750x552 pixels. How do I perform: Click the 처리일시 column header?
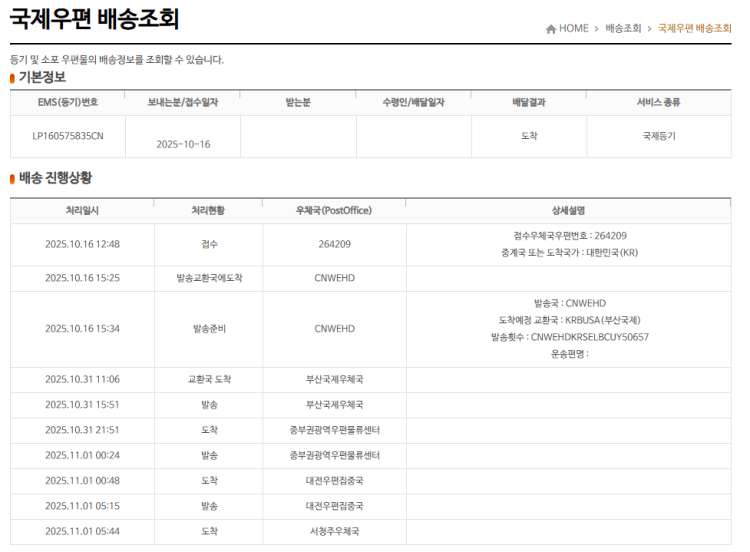pos(82,211)
